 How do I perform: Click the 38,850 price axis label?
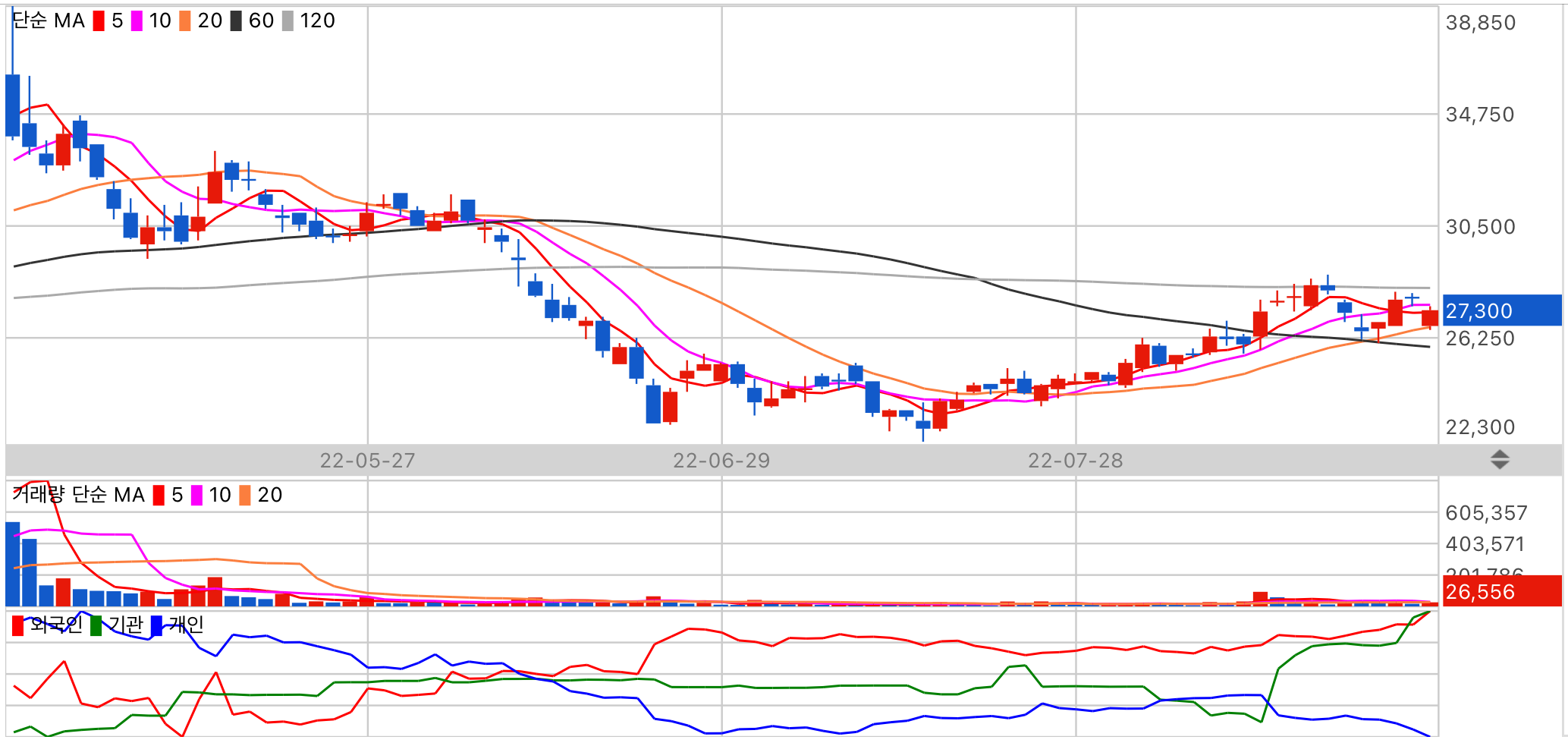(1480, 23)
